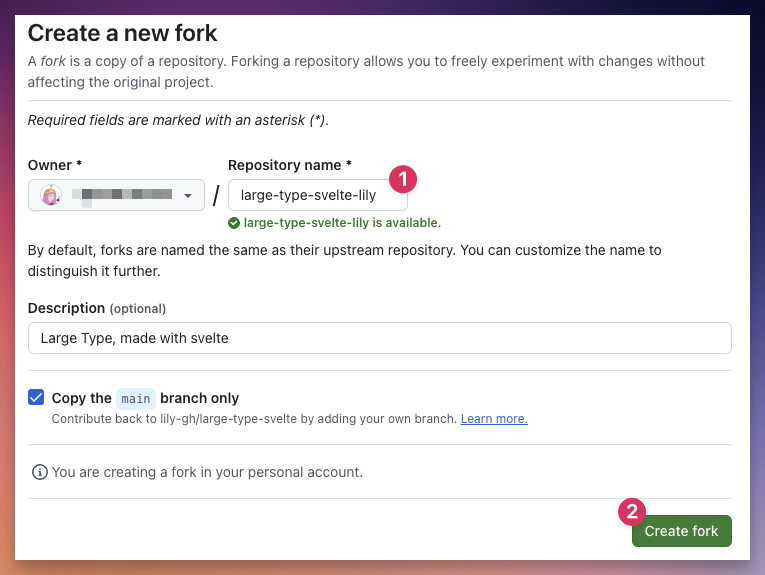765x575 pixels.
Task: Click the green Create fork button
Action: tap(682, 531)
